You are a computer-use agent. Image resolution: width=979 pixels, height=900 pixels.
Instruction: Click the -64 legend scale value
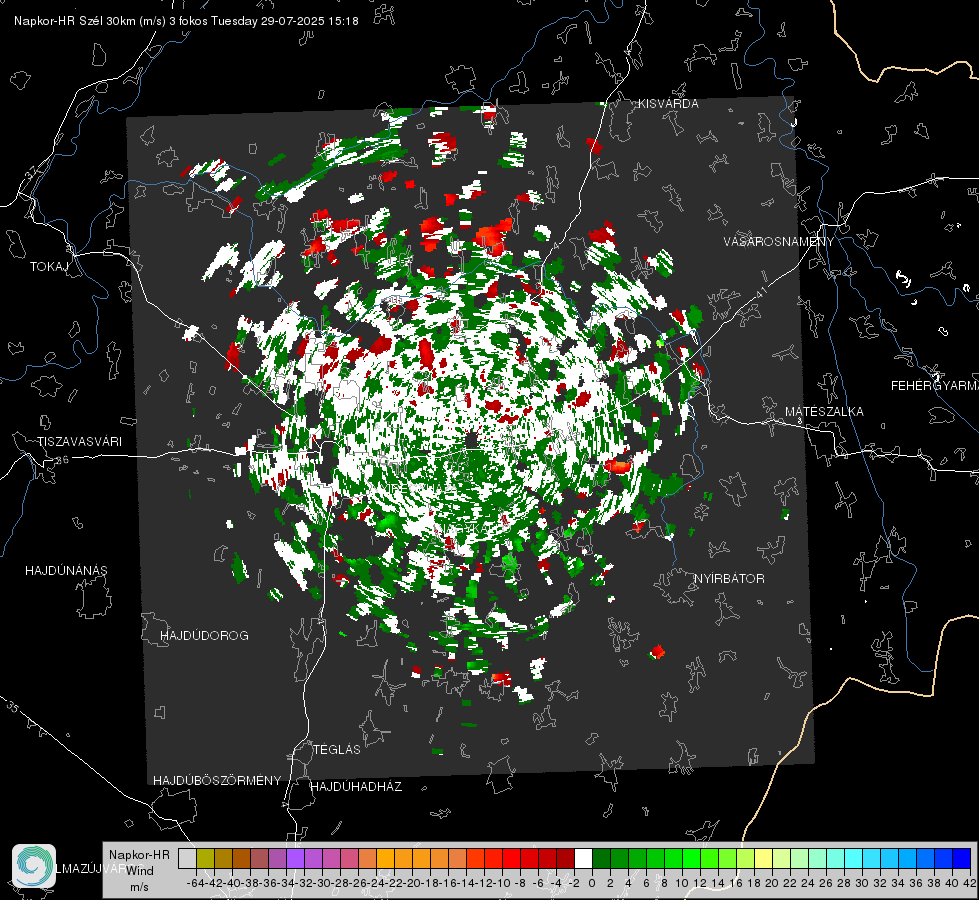tap(195, 883)
